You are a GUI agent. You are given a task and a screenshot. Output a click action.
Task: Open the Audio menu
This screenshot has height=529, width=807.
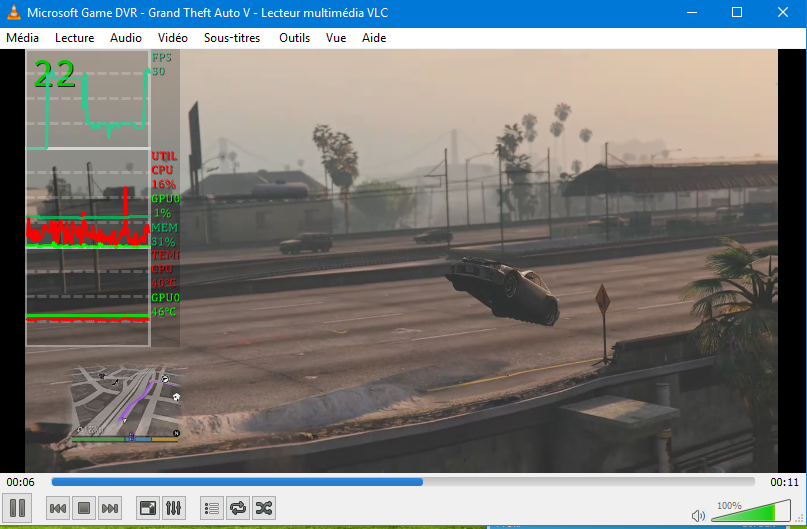coord(126,38)
